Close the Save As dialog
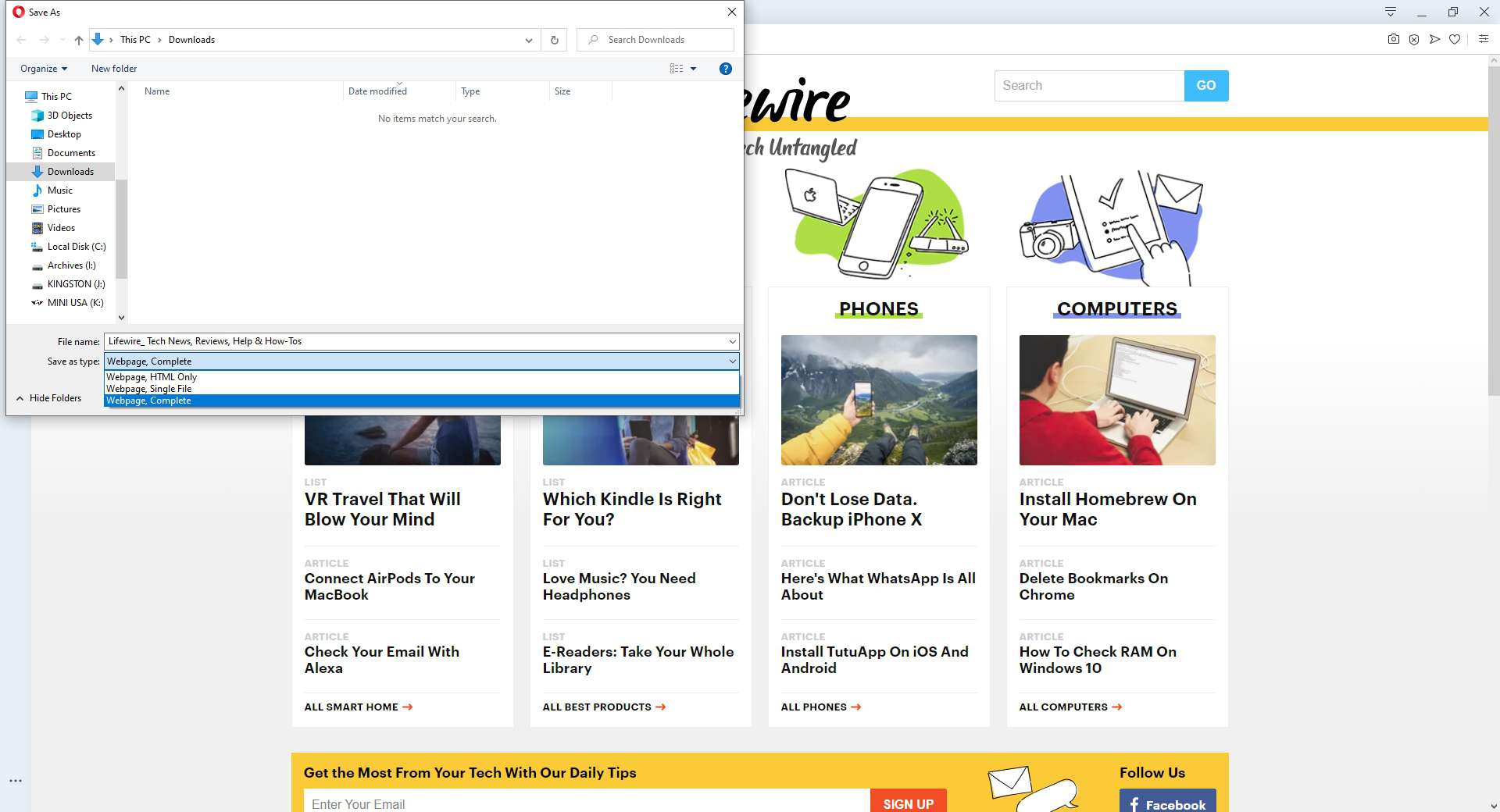This screenshot has height=812, width=1500. pos(731,12)
